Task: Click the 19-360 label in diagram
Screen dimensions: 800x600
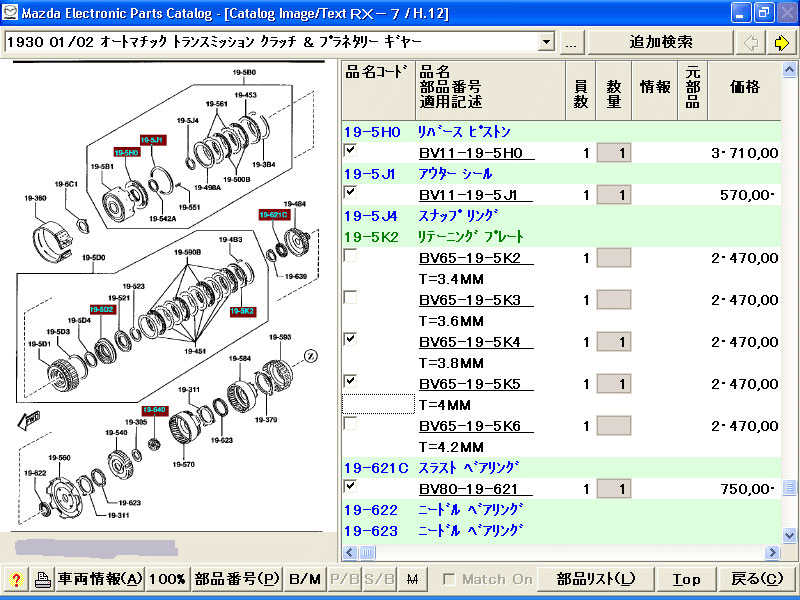Action: click(x=35, y=198)
